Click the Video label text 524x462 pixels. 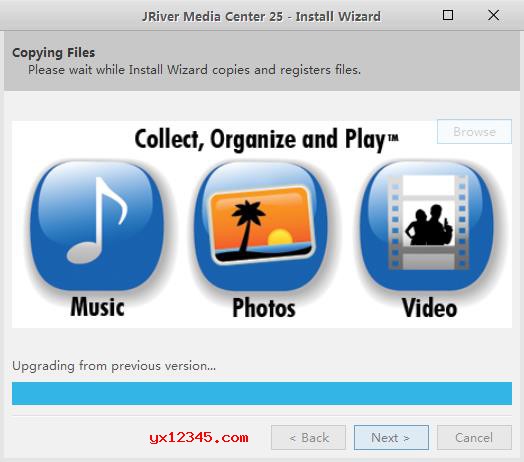(x=429, y=308)
